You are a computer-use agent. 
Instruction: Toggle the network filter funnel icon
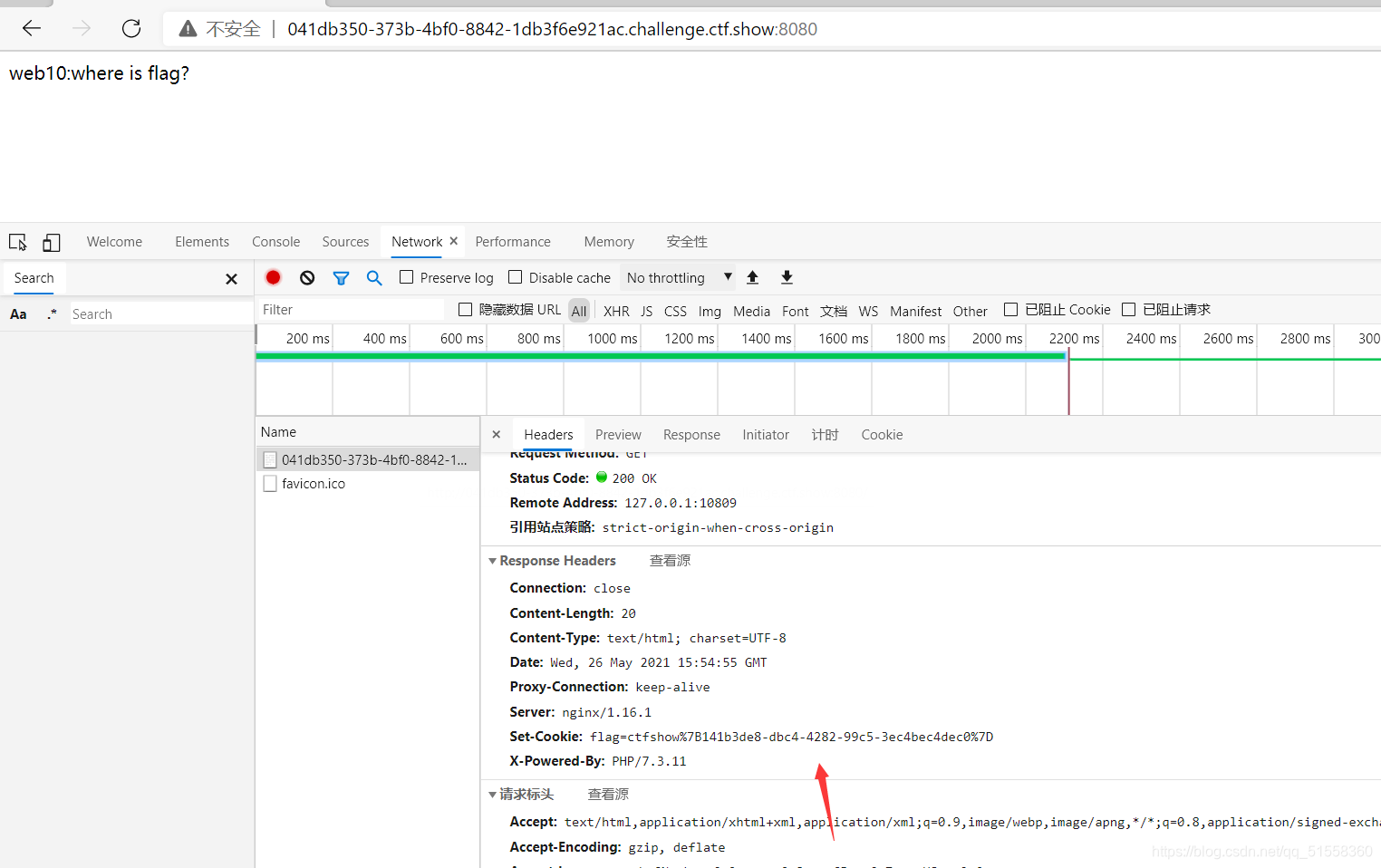(341, 278)
